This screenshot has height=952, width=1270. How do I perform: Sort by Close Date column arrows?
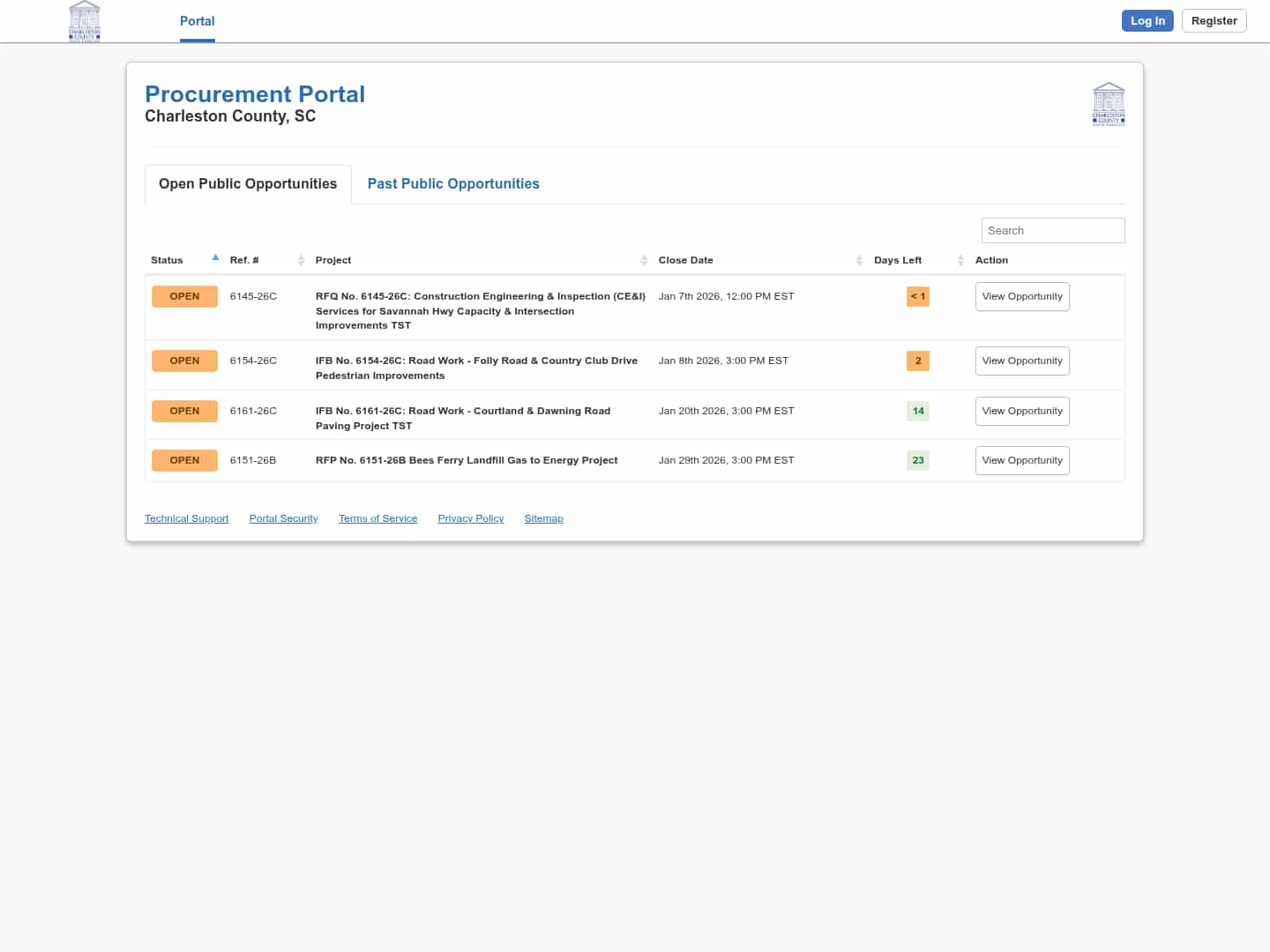click(859, 260)
